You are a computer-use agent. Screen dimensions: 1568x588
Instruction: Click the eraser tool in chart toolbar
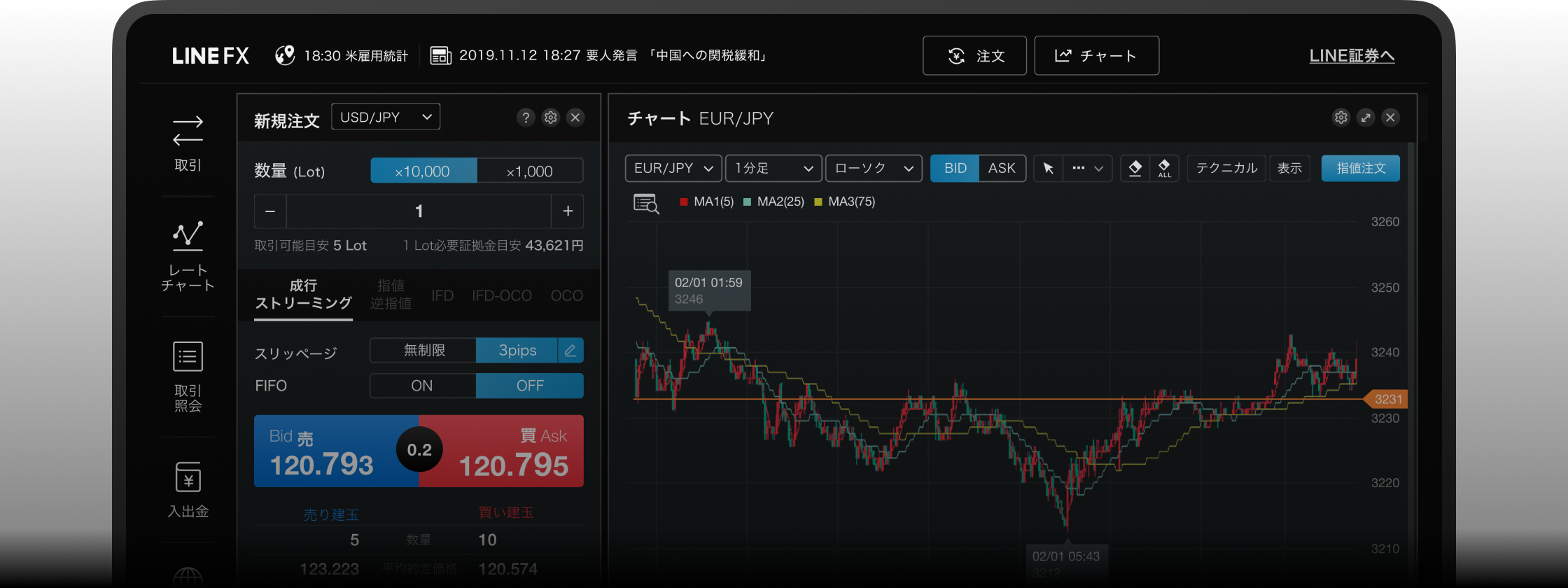tap(1135, 168)
